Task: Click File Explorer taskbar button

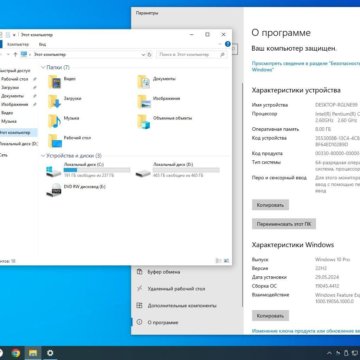Action: coord(33,353)
